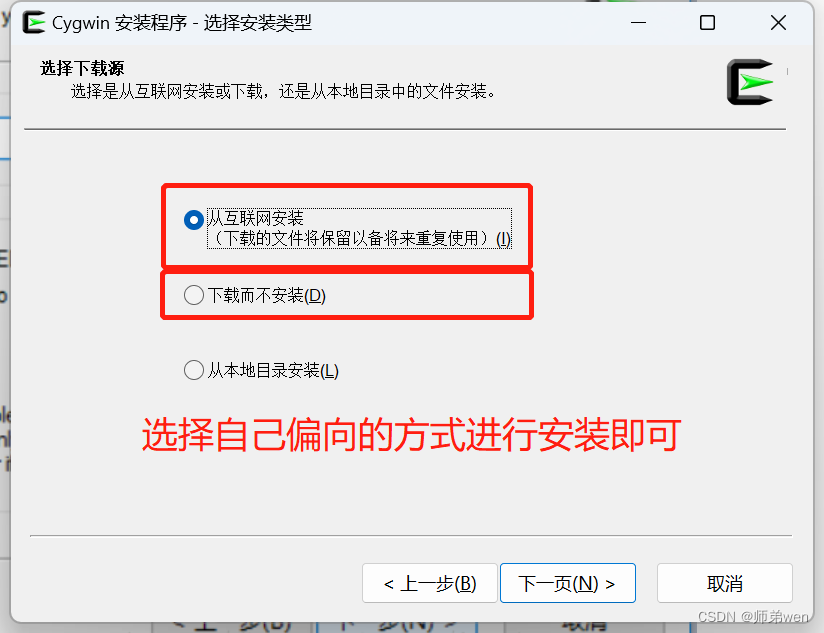
Task: Continue with the 下一页(N) button
Action: pyautogui.click(x=568, y=583)
